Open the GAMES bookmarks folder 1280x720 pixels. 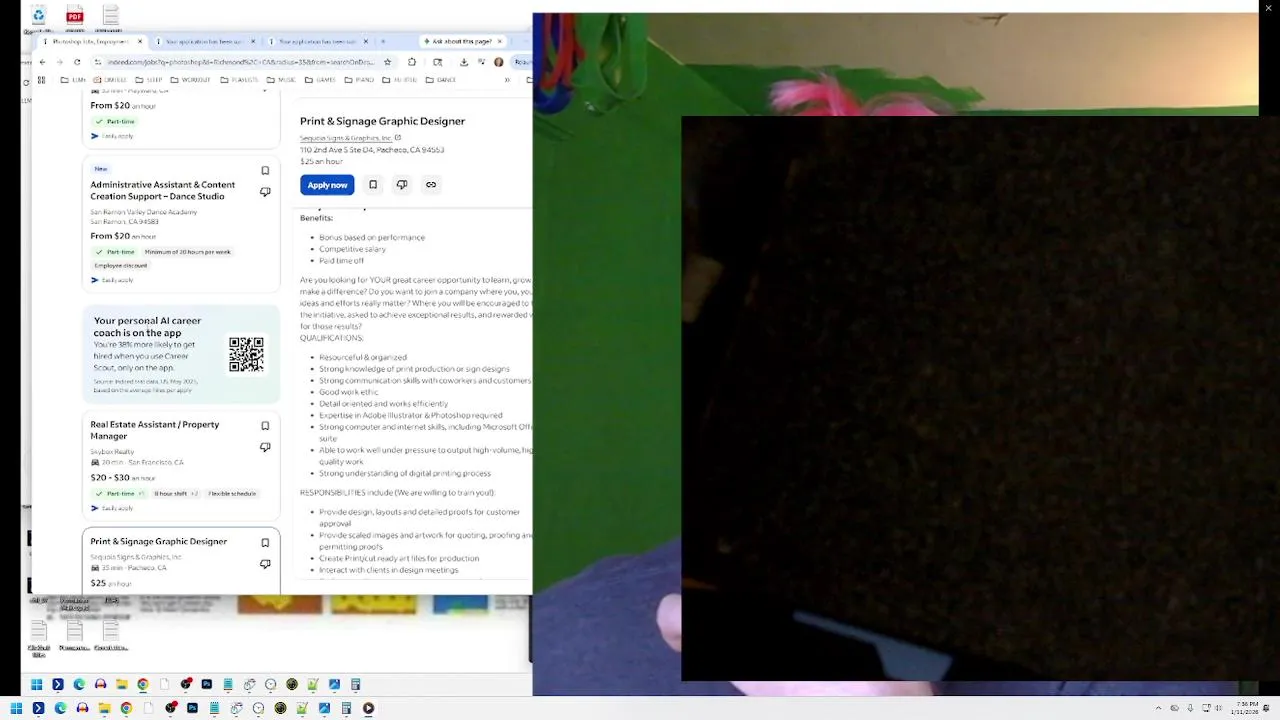click(321, 80)
